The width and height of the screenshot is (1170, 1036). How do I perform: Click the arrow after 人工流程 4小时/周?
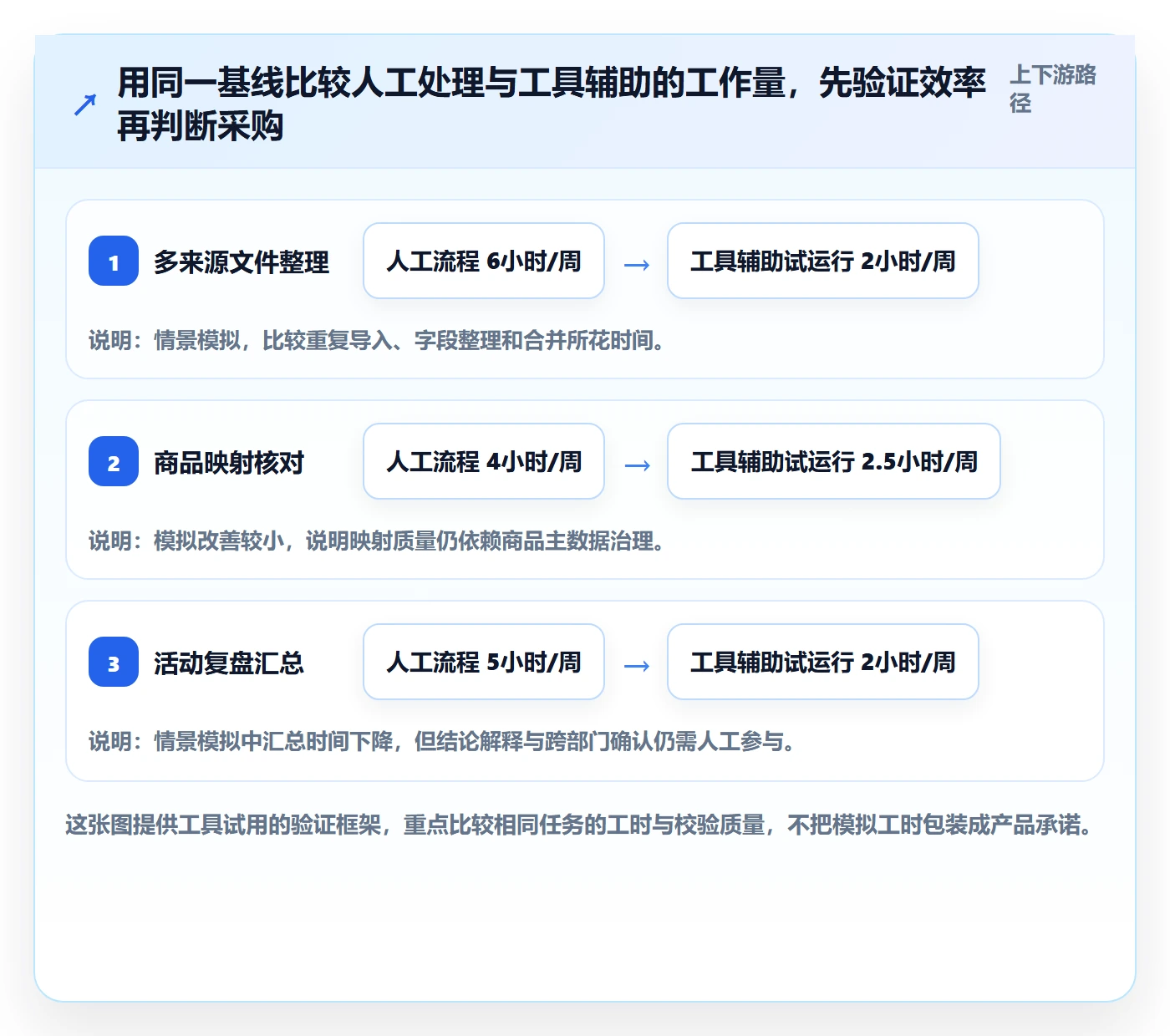coord(637,465)
